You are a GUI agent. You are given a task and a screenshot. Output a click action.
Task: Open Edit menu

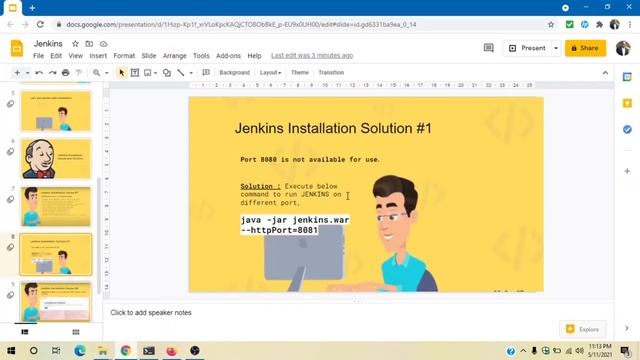click(56, 56)
